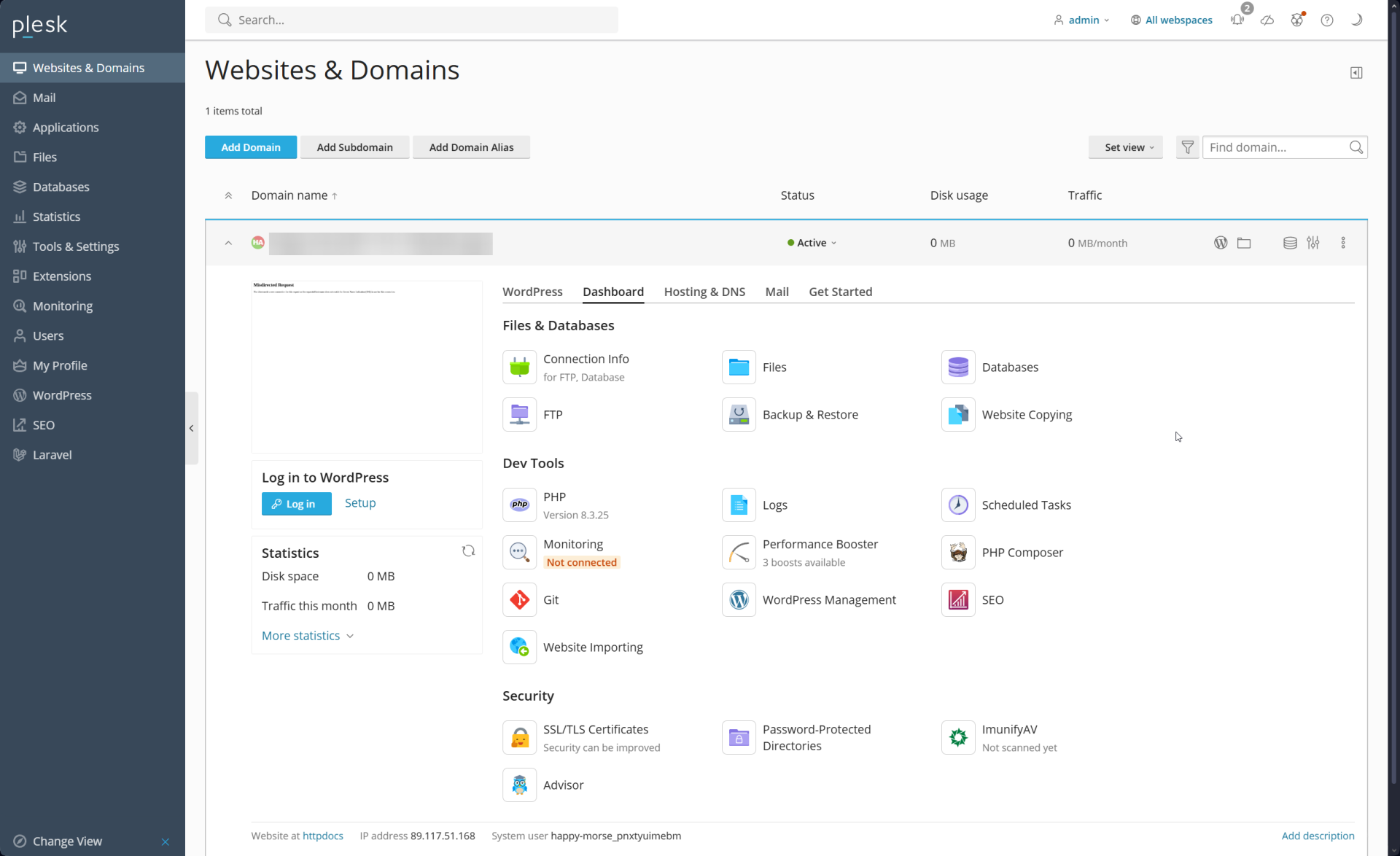Open Applications in sidebar
The width and height of the screenshot is (1400, 856).
point(93,128)
